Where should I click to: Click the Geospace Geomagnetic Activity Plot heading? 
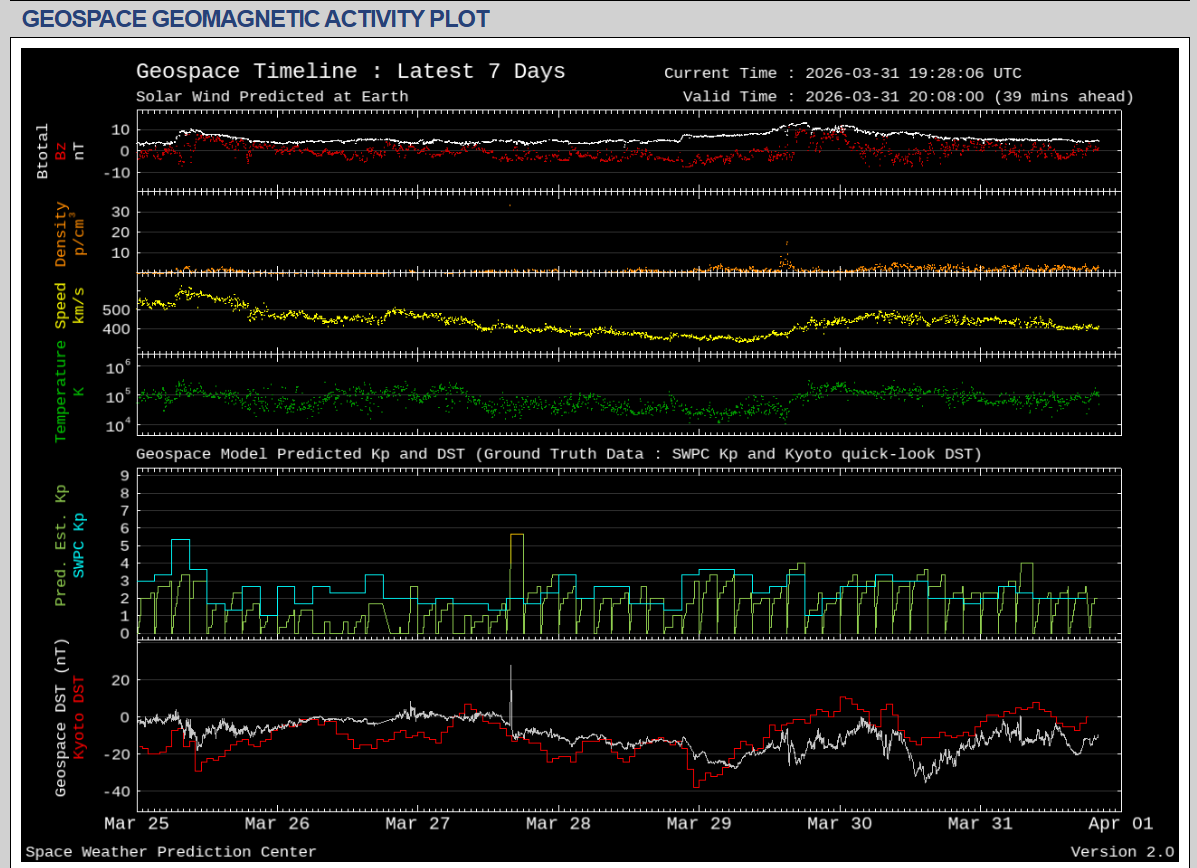click(256, 19)
